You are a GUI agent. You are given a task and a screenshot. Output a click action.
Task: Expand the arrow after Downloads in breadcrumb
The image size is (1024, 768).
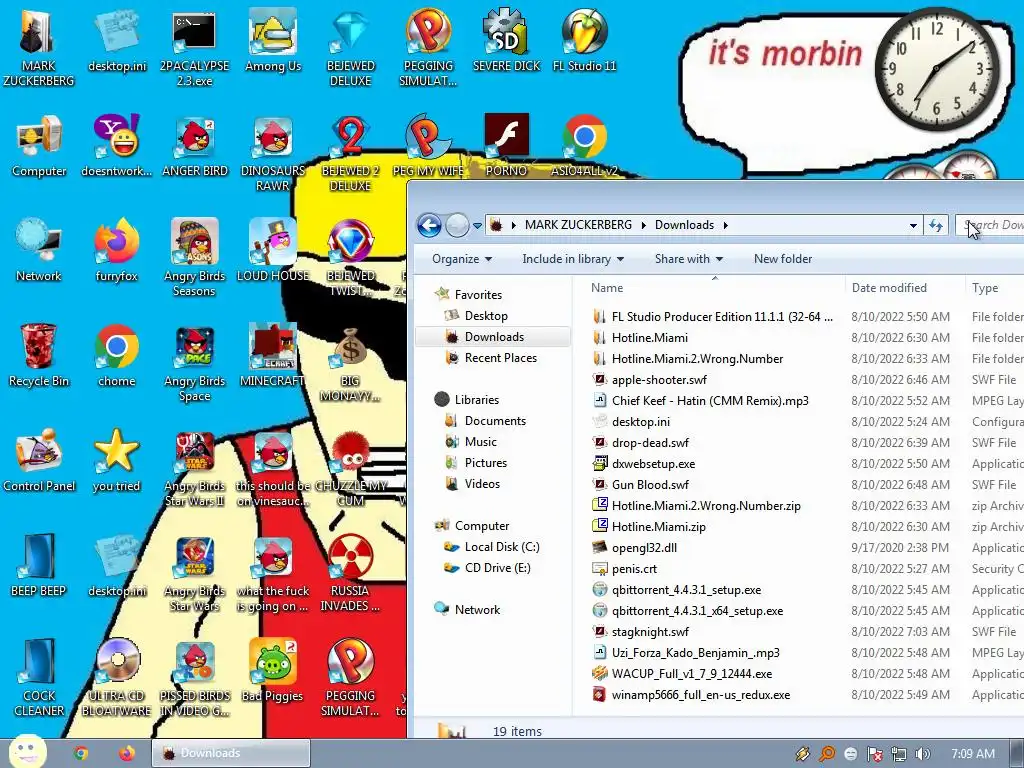[726, 225]
